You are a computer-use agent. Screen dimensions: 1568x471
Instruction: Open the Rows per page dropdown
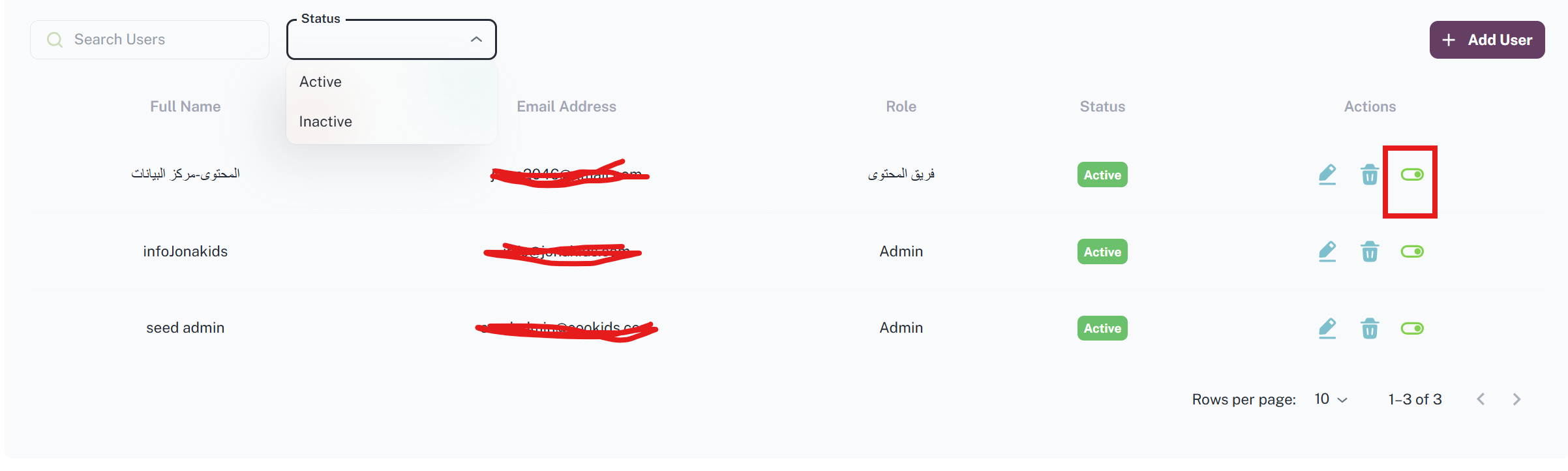click(x=1331, y=399)
